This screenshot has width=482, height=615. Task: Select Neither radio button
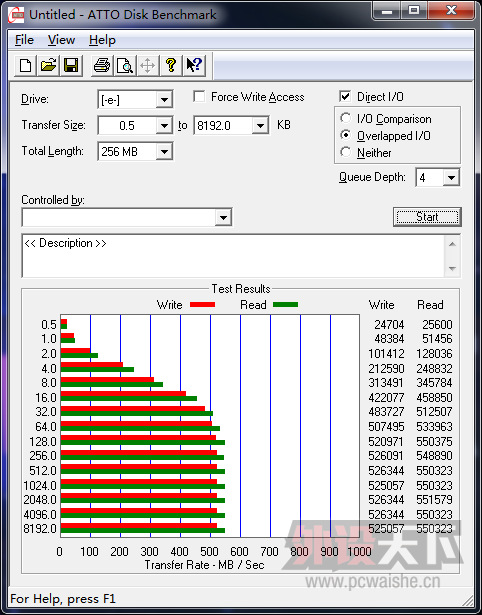tap(346, 152)
